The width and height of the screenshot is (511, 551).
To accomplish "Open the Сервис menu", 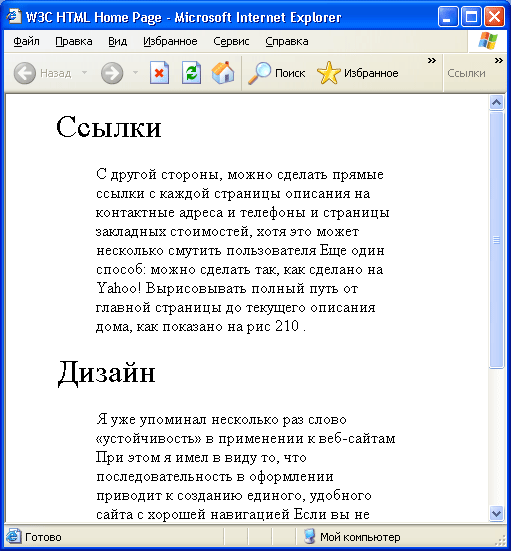I will click(231, 41).
